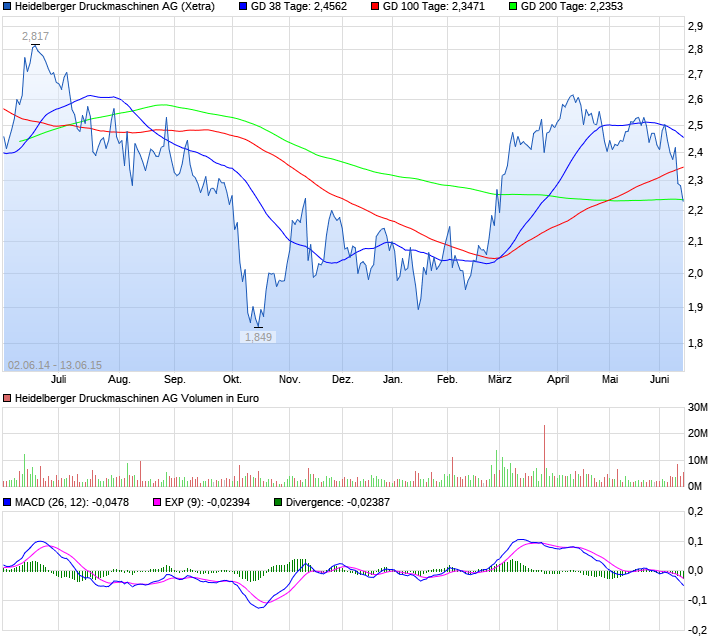Viewport: 726px width, 640px height.
Task: Click the 2,9 price axis value
Action: [695, 26]
